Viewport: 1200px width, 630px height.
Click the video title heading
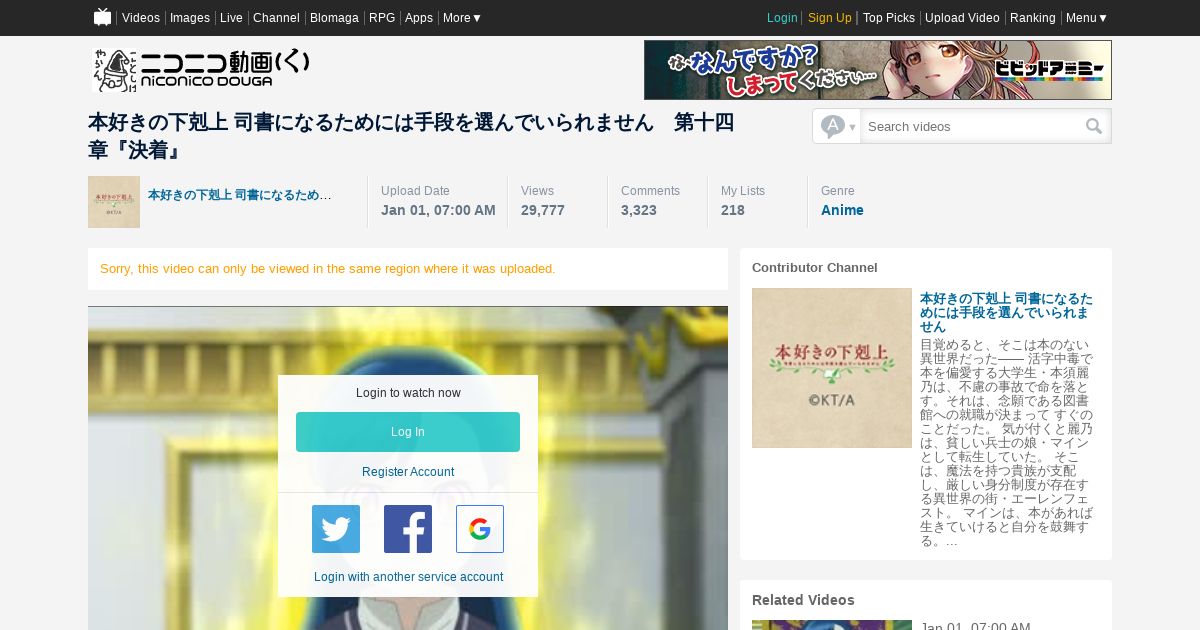pyautogui.click(x=411, y=136)
